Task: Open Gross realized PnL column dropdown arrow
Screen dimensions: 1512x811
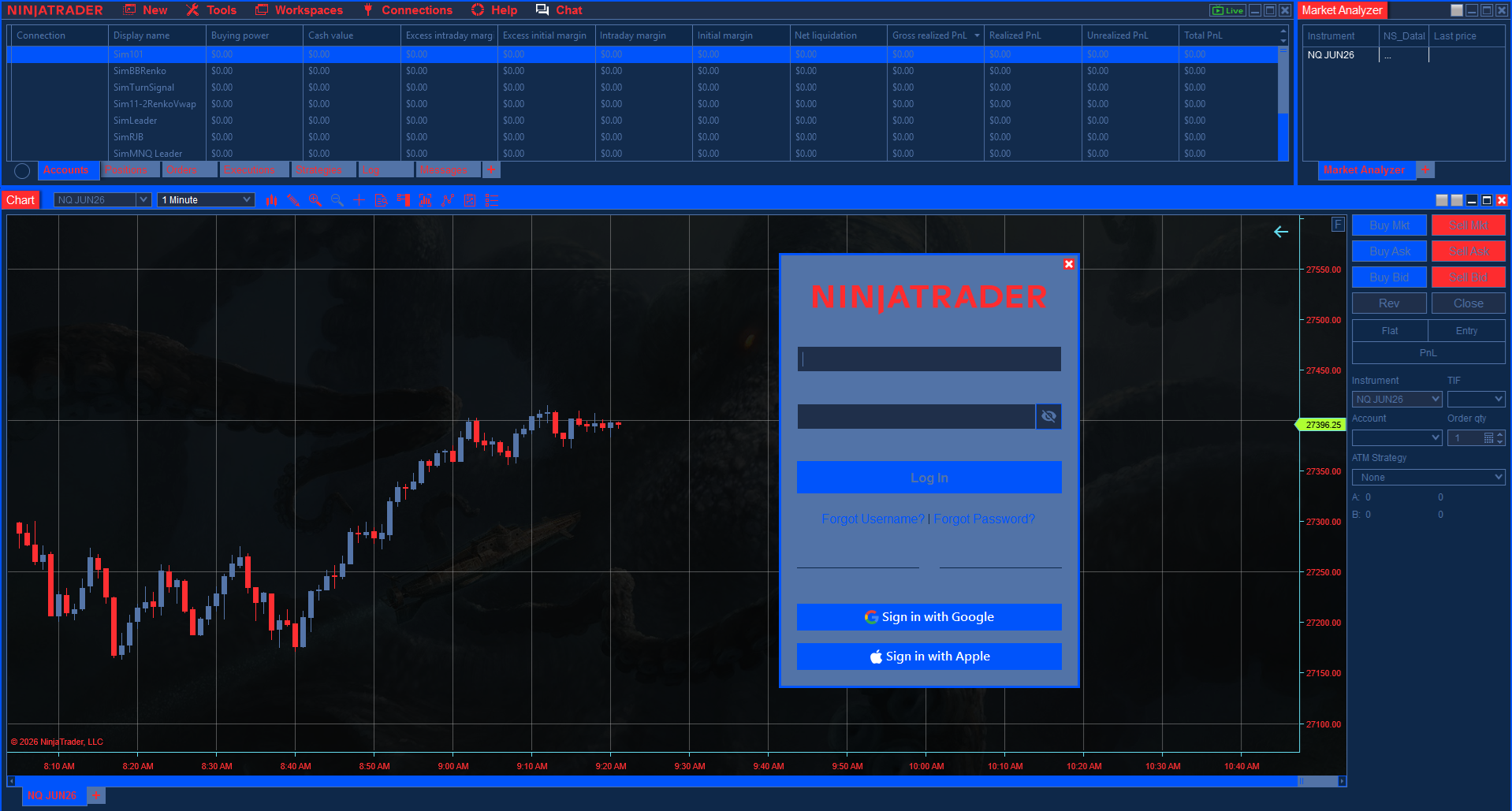Action: pyautogui.click(x=978, y=35)
